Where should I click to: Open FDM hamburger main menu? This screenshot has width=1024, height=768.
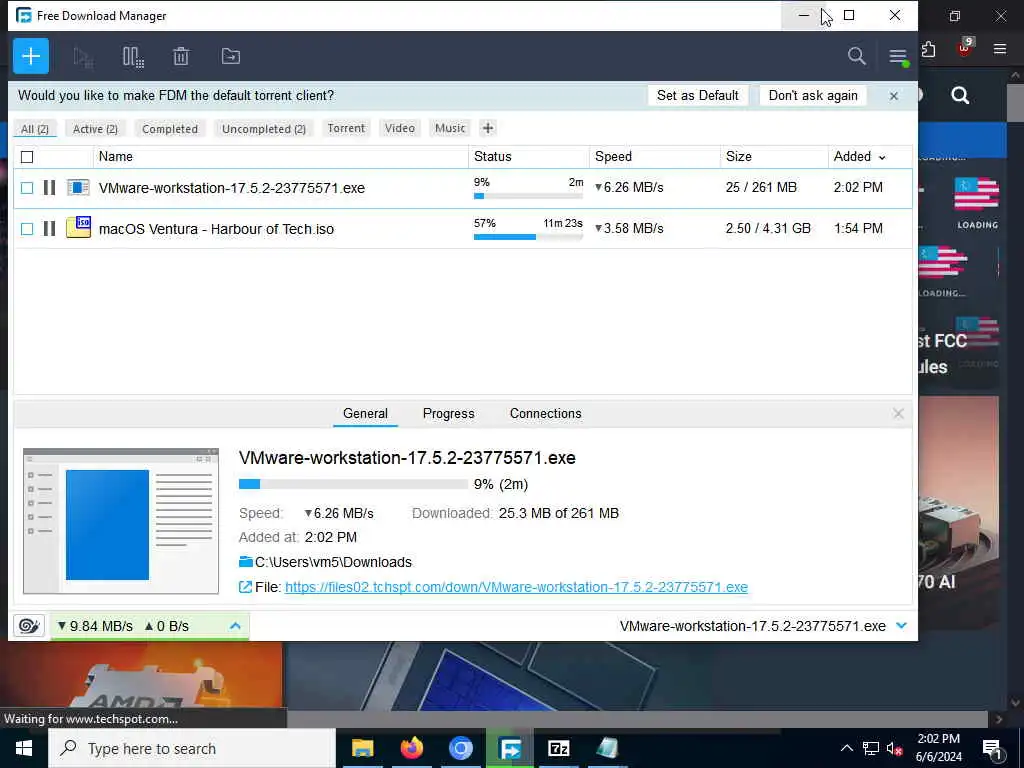pyautogui.click(x=898, y=57)
